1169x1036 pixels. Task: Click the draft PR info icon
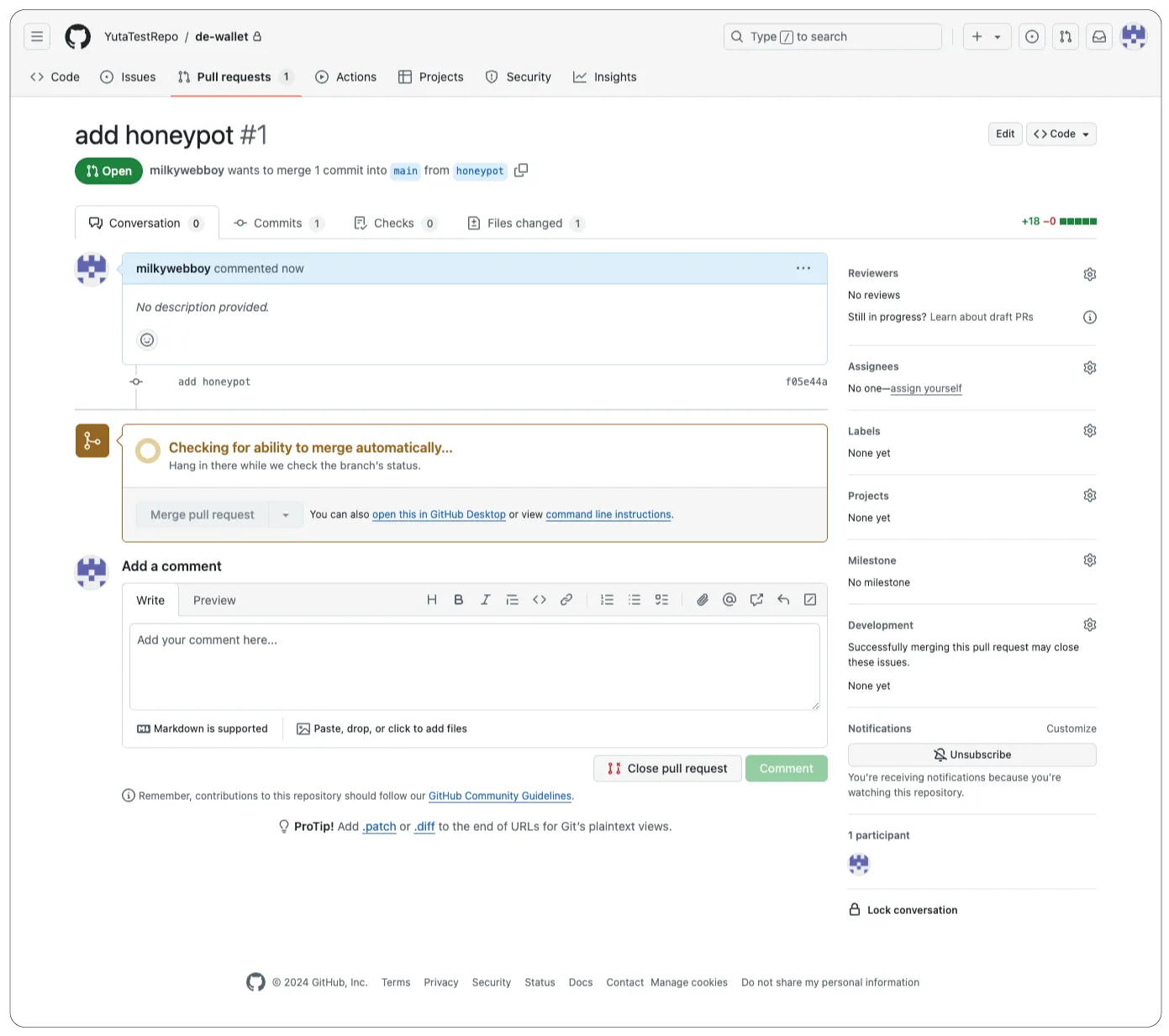coord(1090,318)
